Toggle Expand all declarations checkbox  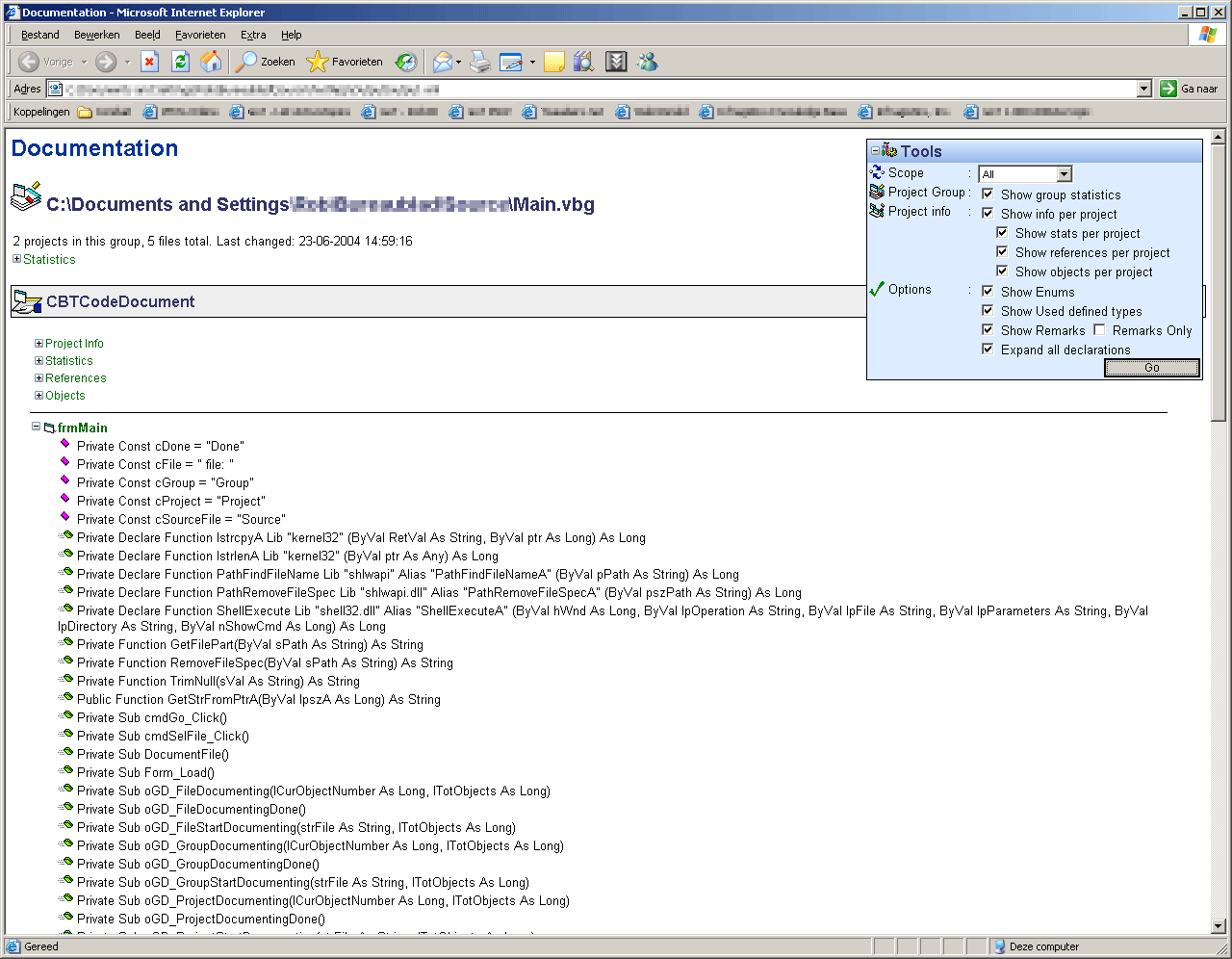pyautogui.click(x=988, y=349)
